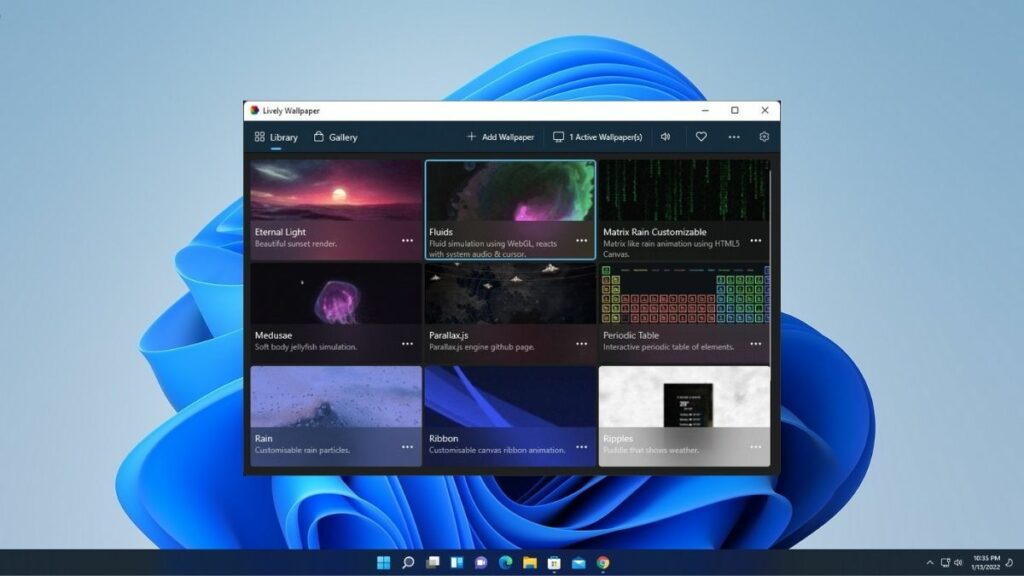Open options menu for Fluids

pyautogui.click(x=582, y=241)
